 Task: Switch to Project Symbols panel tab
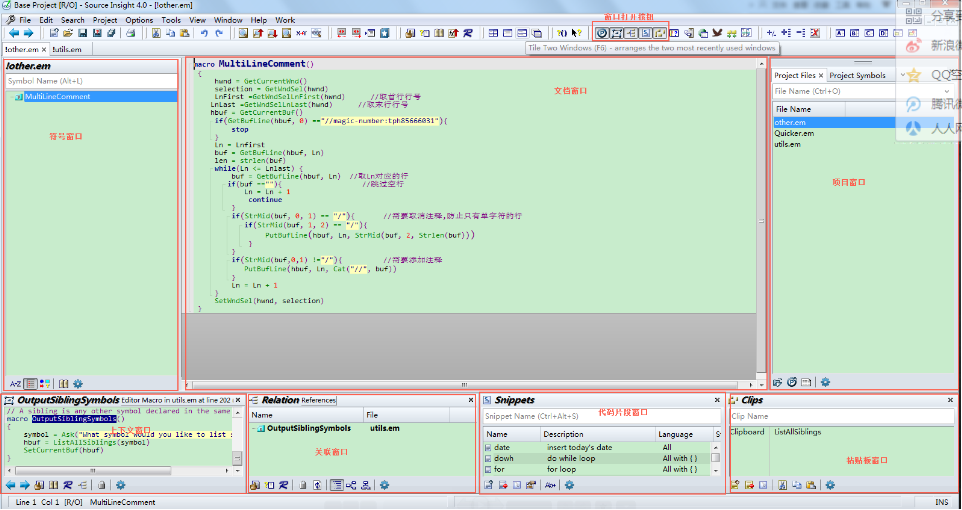click(857, 75)
